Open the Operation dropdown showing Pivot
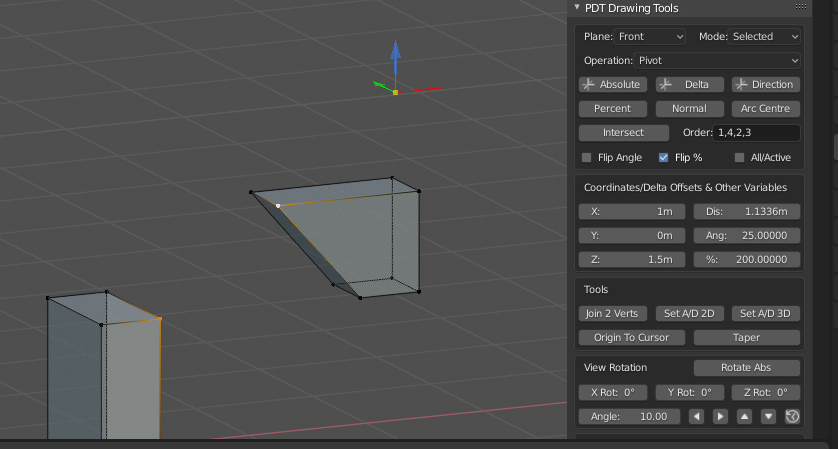Image resolution: width=838 pixels, height=449 pixels. pos(719,60)
